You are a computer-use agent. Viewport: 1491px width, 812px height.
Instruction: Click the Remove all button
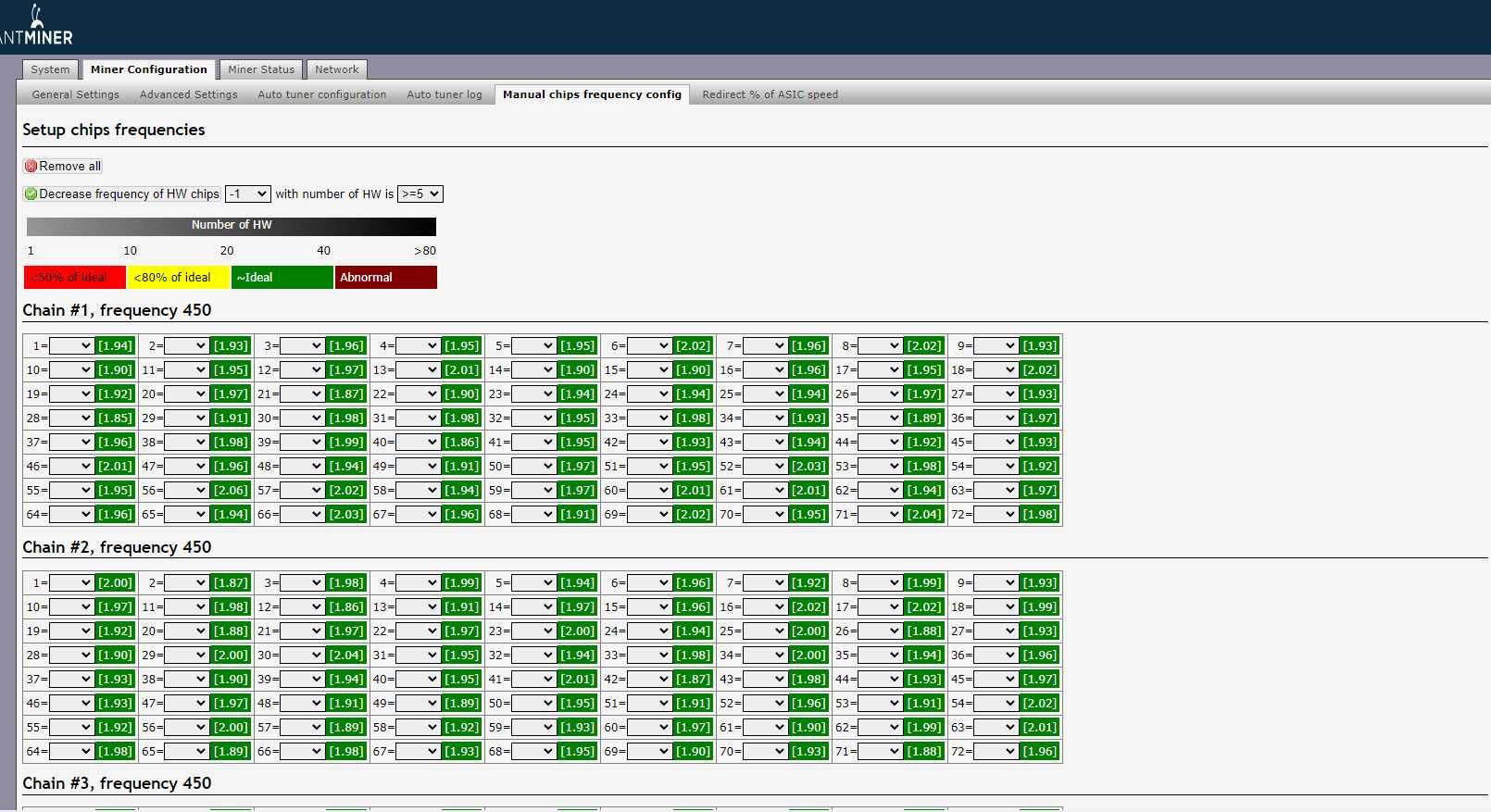[63, 167]
